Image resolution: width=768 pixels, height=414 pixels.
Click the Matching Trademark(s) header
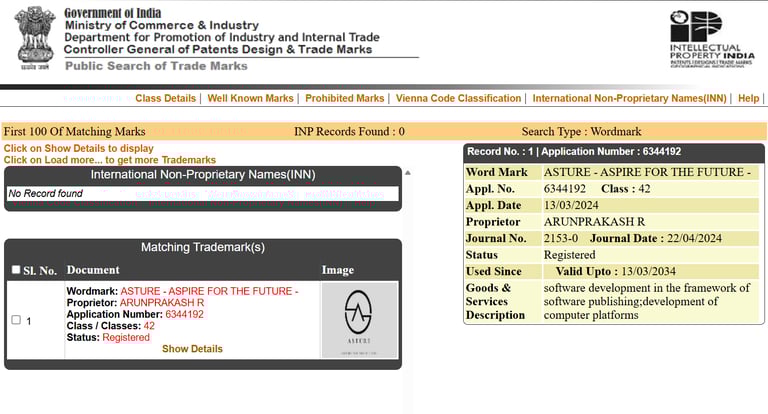tap(203, 247)
